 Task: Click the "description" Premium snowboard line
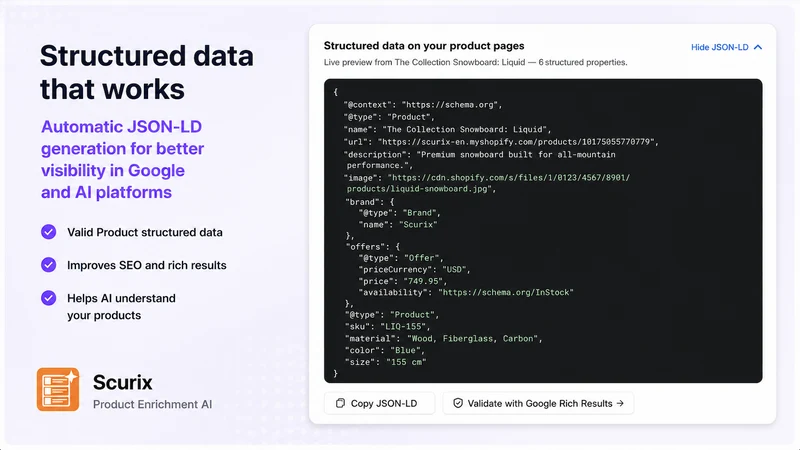[480, 160]
